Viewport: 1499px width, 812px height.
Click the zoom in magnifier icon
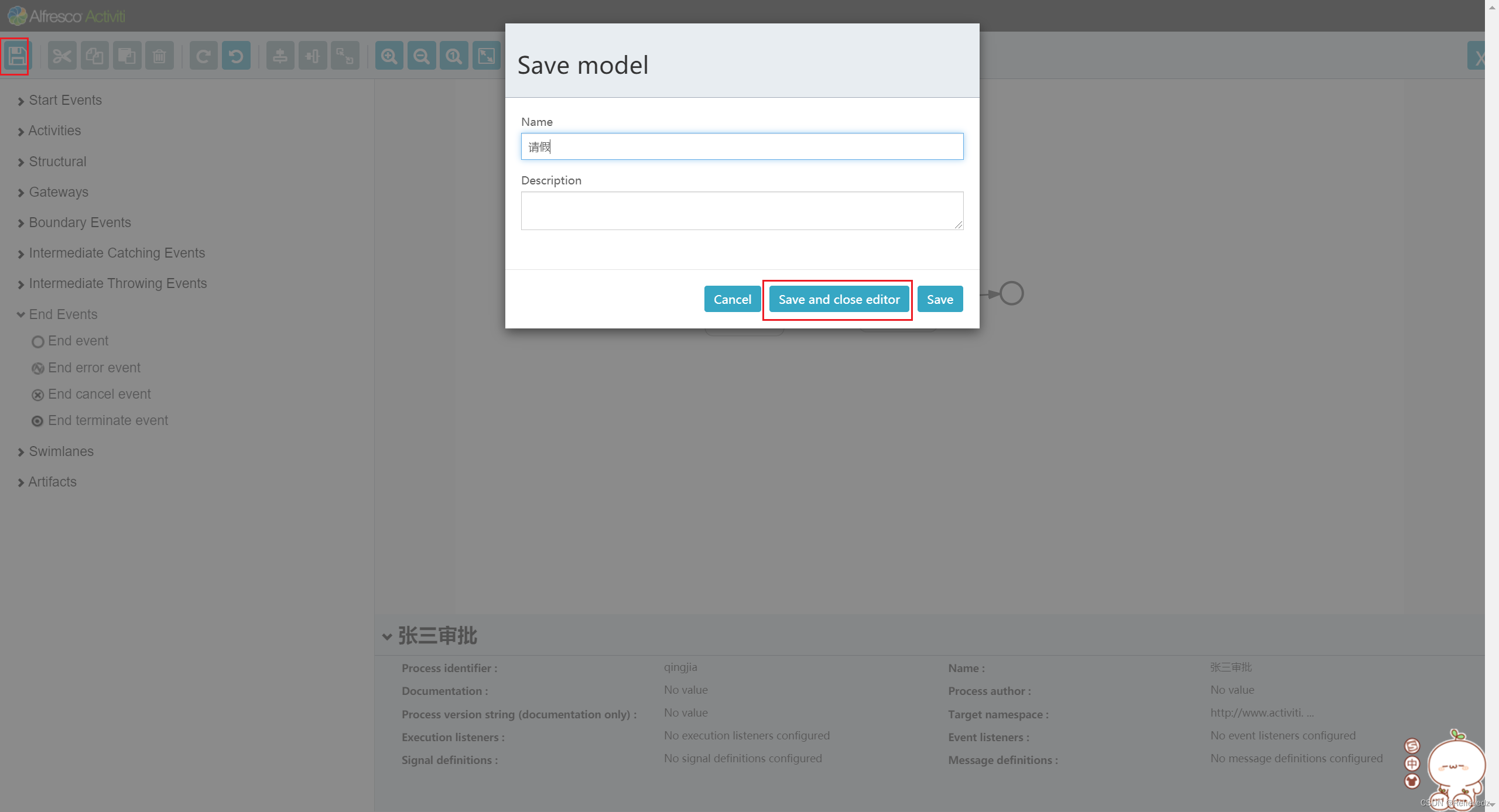389,56
